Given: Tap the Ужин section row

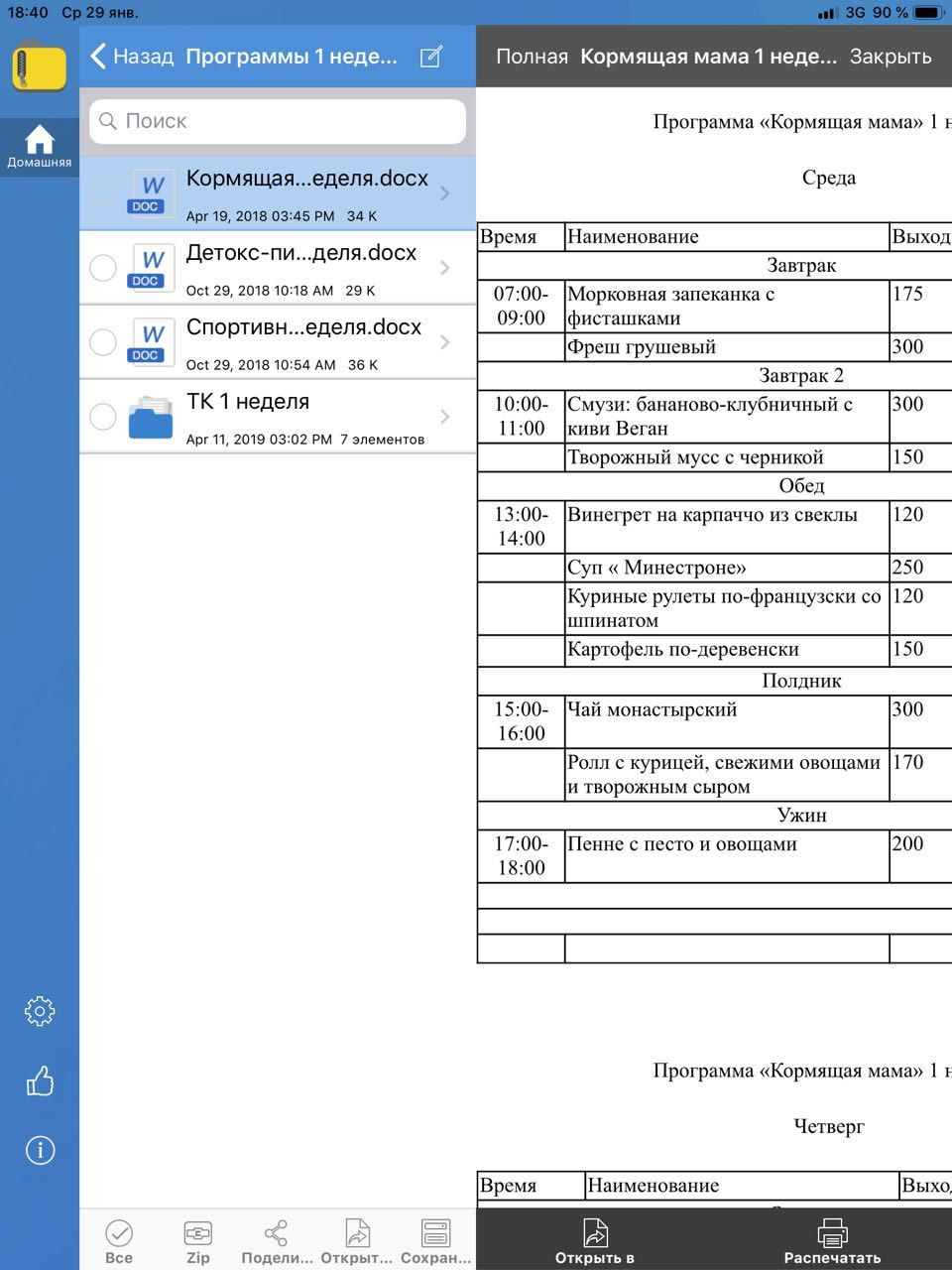Looking at the screenshot, I should (x=714, y=816).
